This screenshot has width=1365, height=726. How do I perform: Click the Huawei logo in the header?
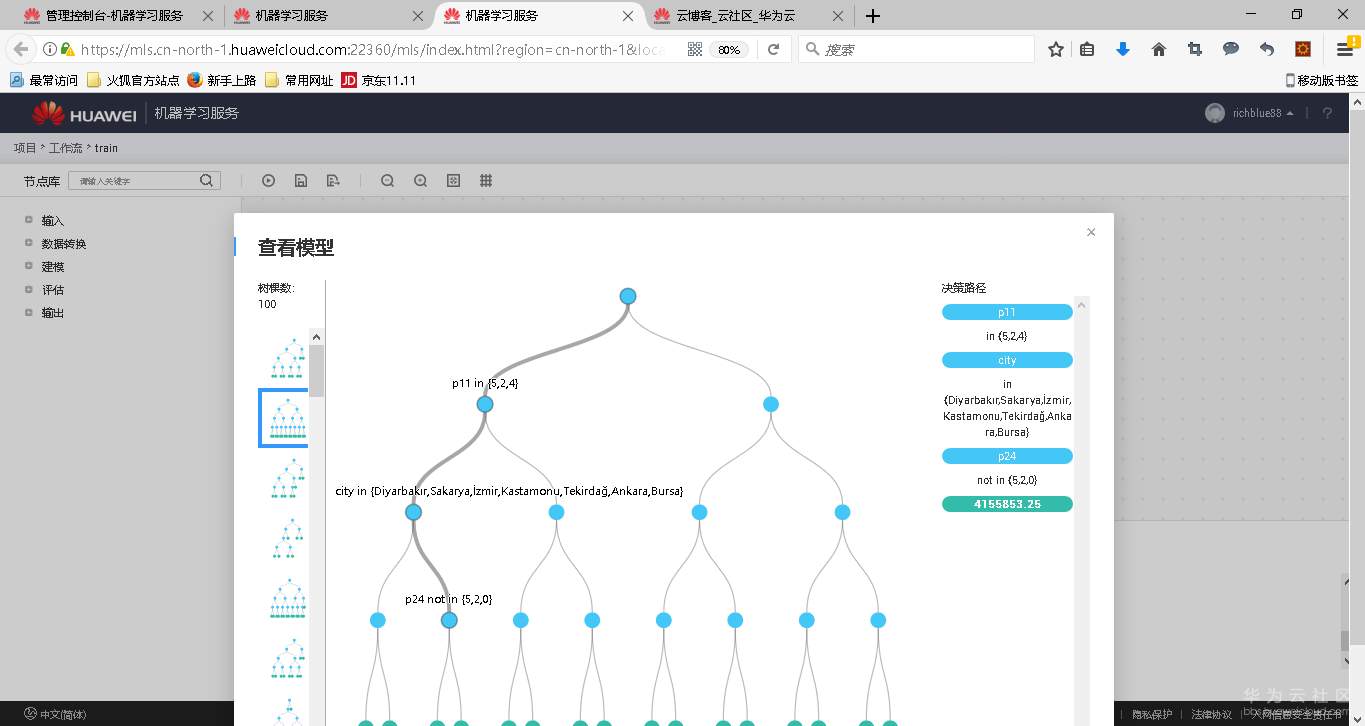[x=85, y=114]
